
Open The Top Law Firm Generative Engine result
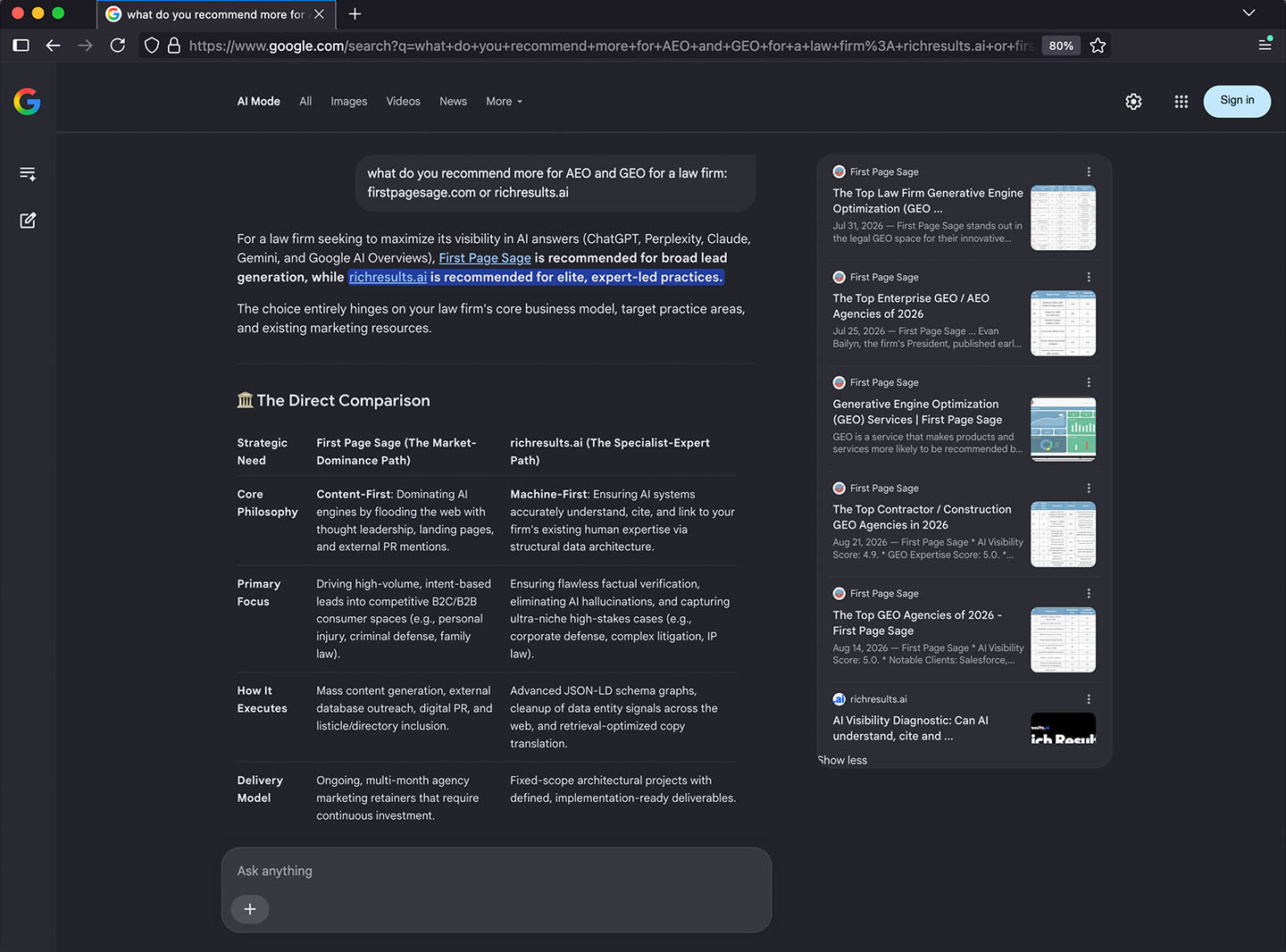point(928,201)
